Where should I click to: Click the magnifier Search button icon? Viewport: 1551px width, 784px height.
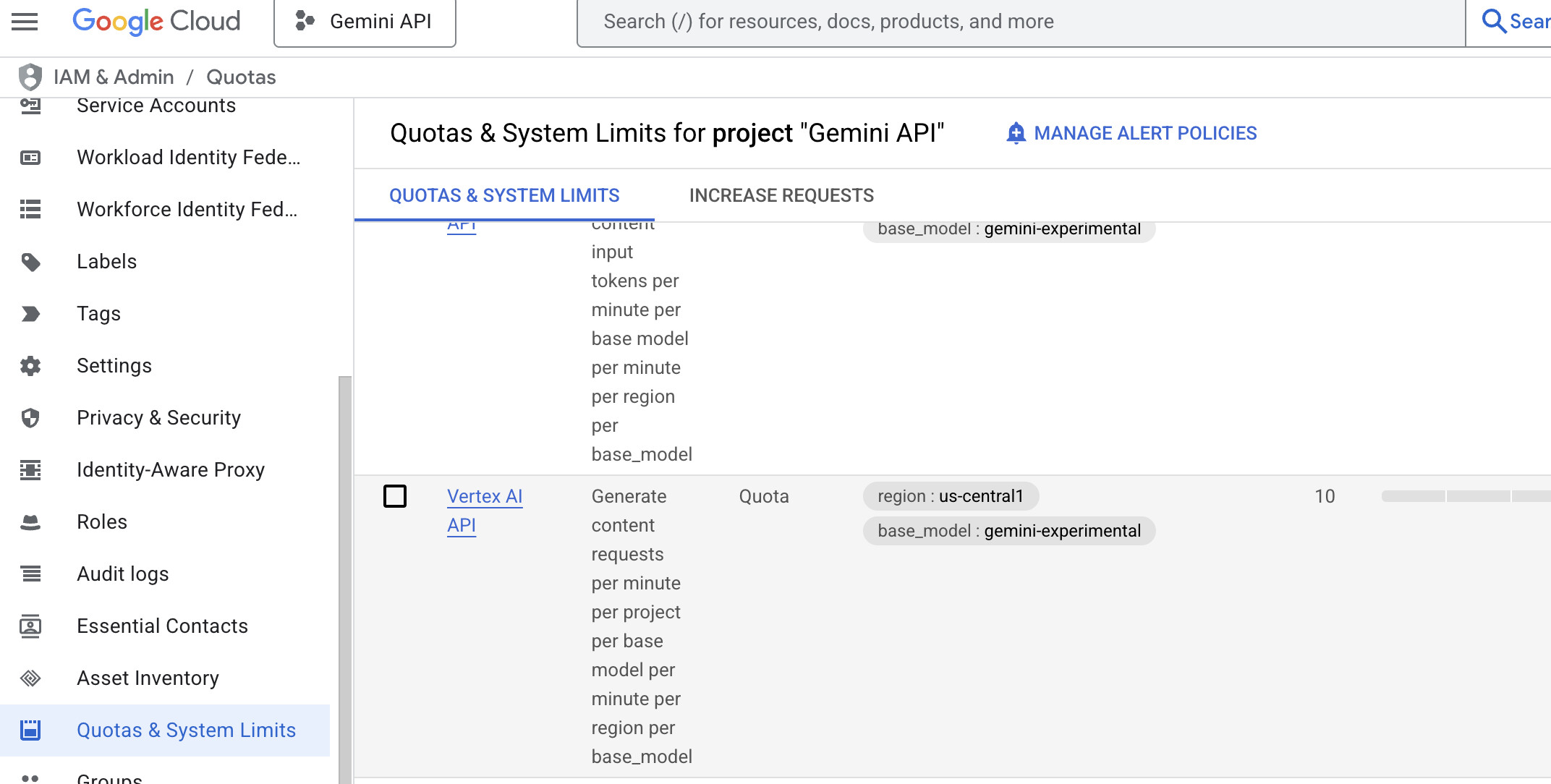tap(1493, 22)
